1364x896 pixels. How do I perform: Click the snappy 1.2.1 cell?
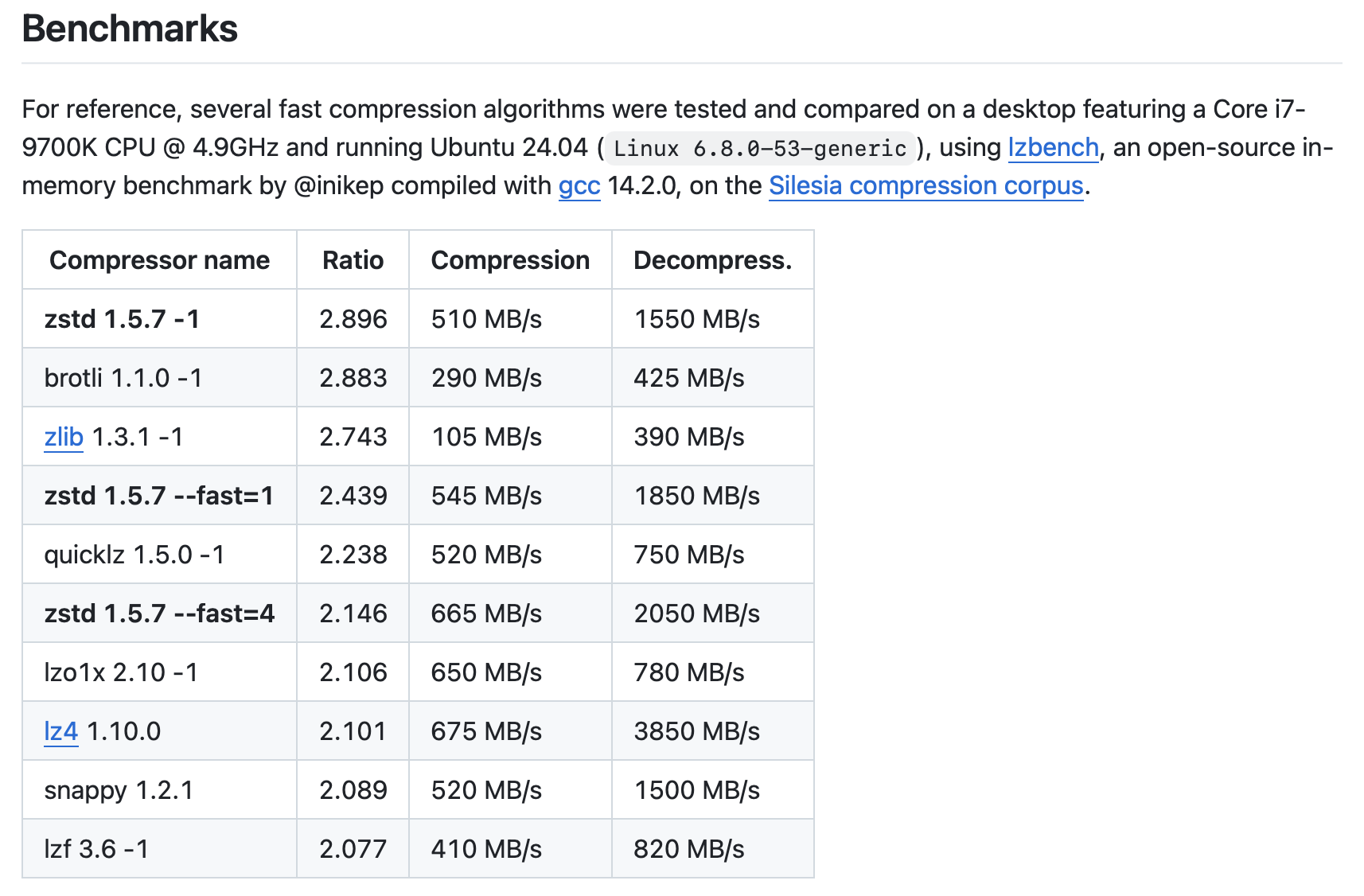pos(159,790)
